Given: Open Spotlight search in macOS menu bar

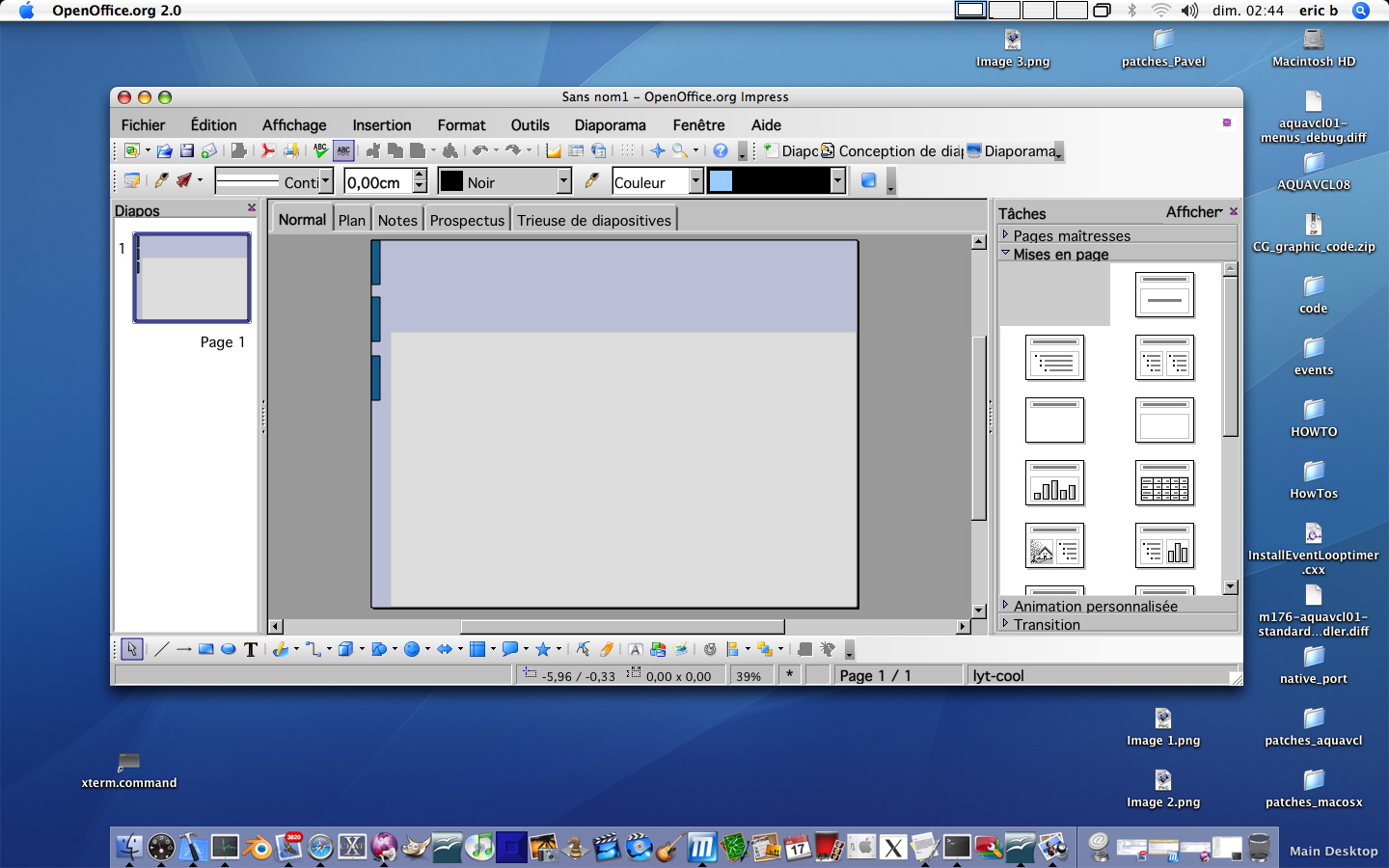Looking at the screenshot, I should pos(1361,11).
